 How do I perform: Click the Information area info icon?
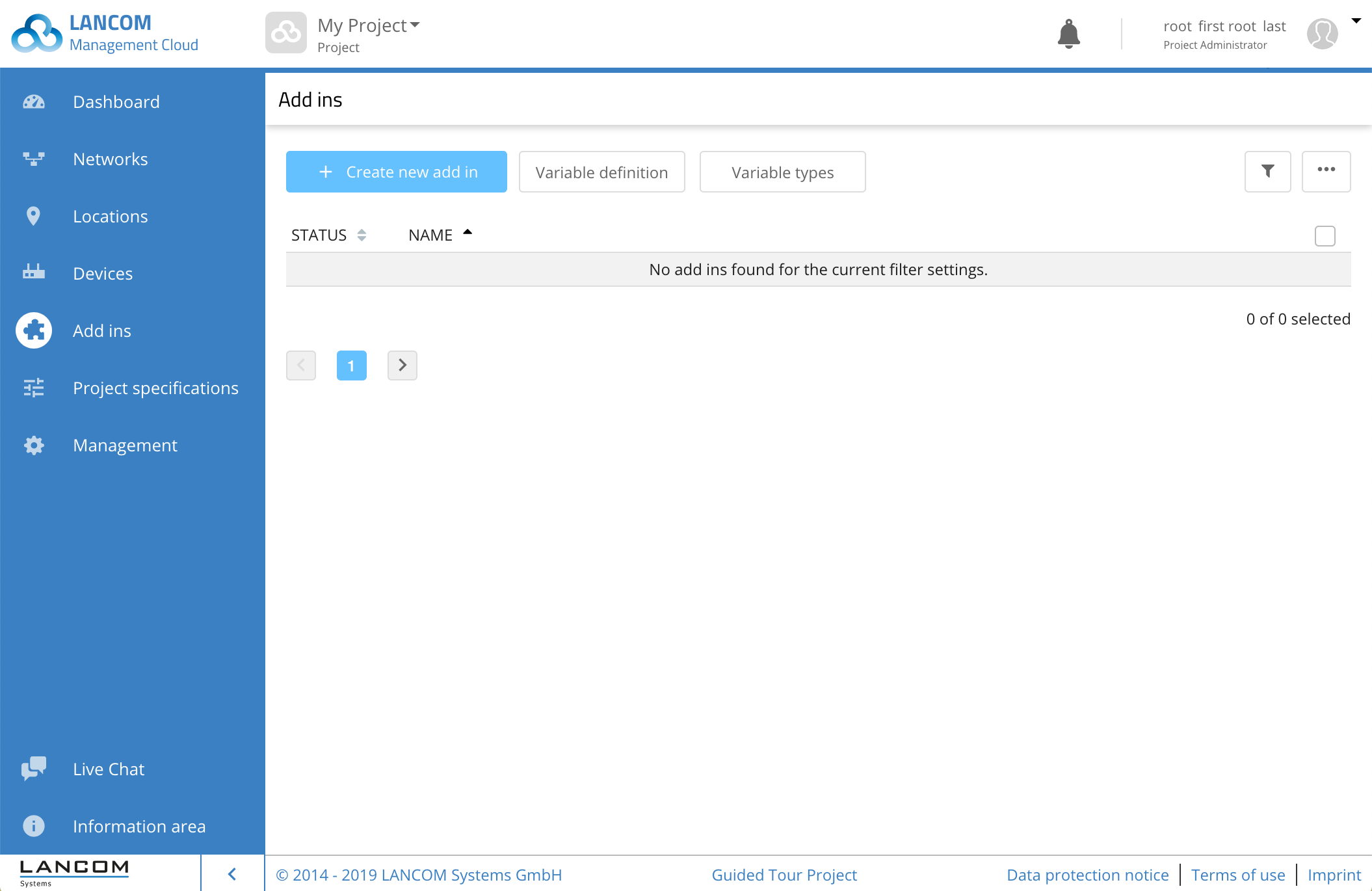(34, 826)
